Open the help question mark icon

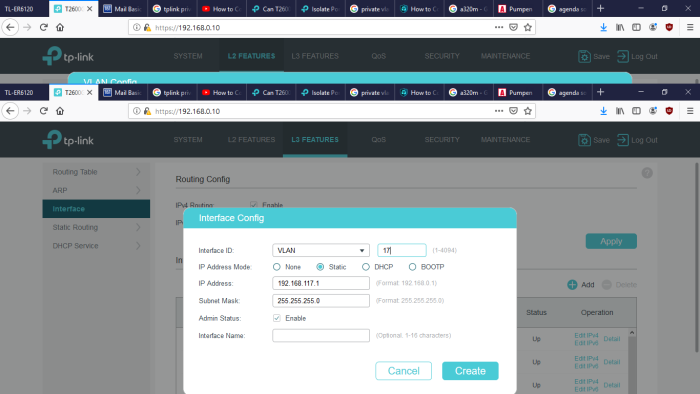pos(647,173)
